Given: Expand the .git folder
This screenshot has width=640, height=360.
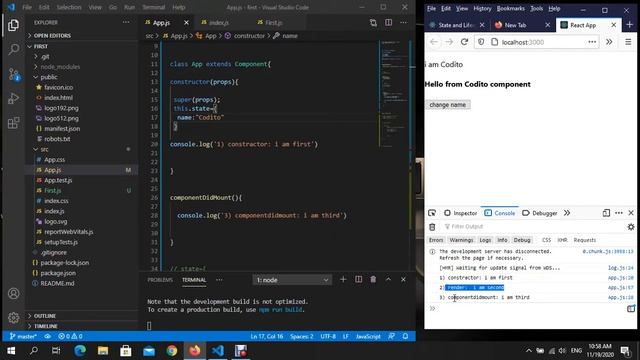Looking at the screenshot, I should tap(82, 56).
